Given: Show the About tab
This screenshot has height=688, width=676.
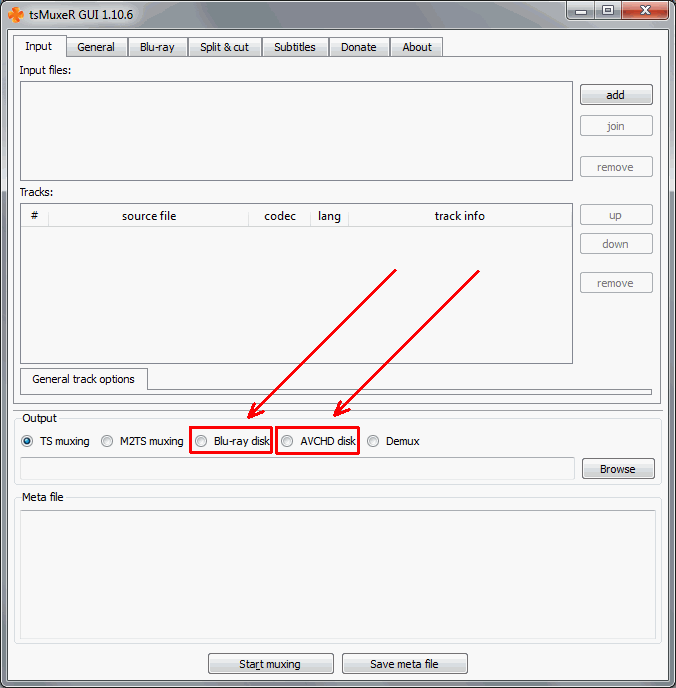Looking at the screenshot, I should click(x=417, y=47).
